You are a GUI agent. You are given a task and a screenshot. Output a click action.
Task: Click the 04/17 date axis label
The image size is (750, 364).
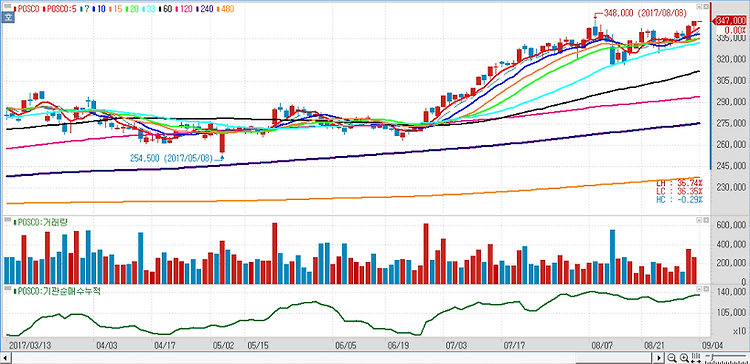[x=164, y=344]
